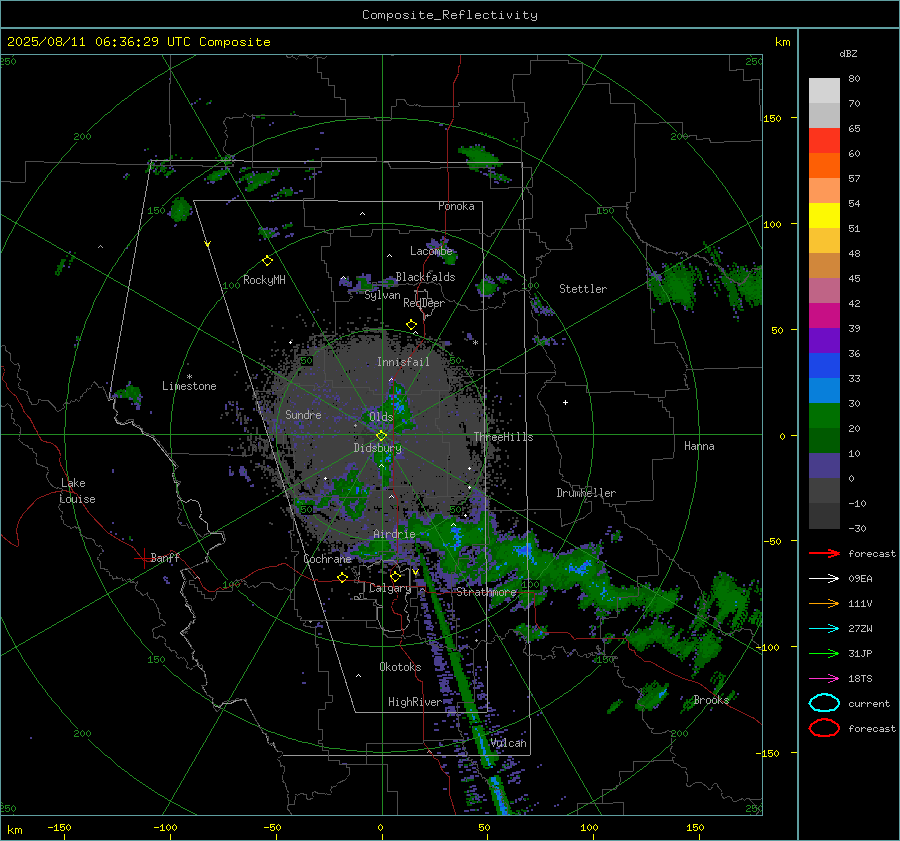The image size is (900, 841).
Task: Click the Limestone label
Action: click(189, 386)
